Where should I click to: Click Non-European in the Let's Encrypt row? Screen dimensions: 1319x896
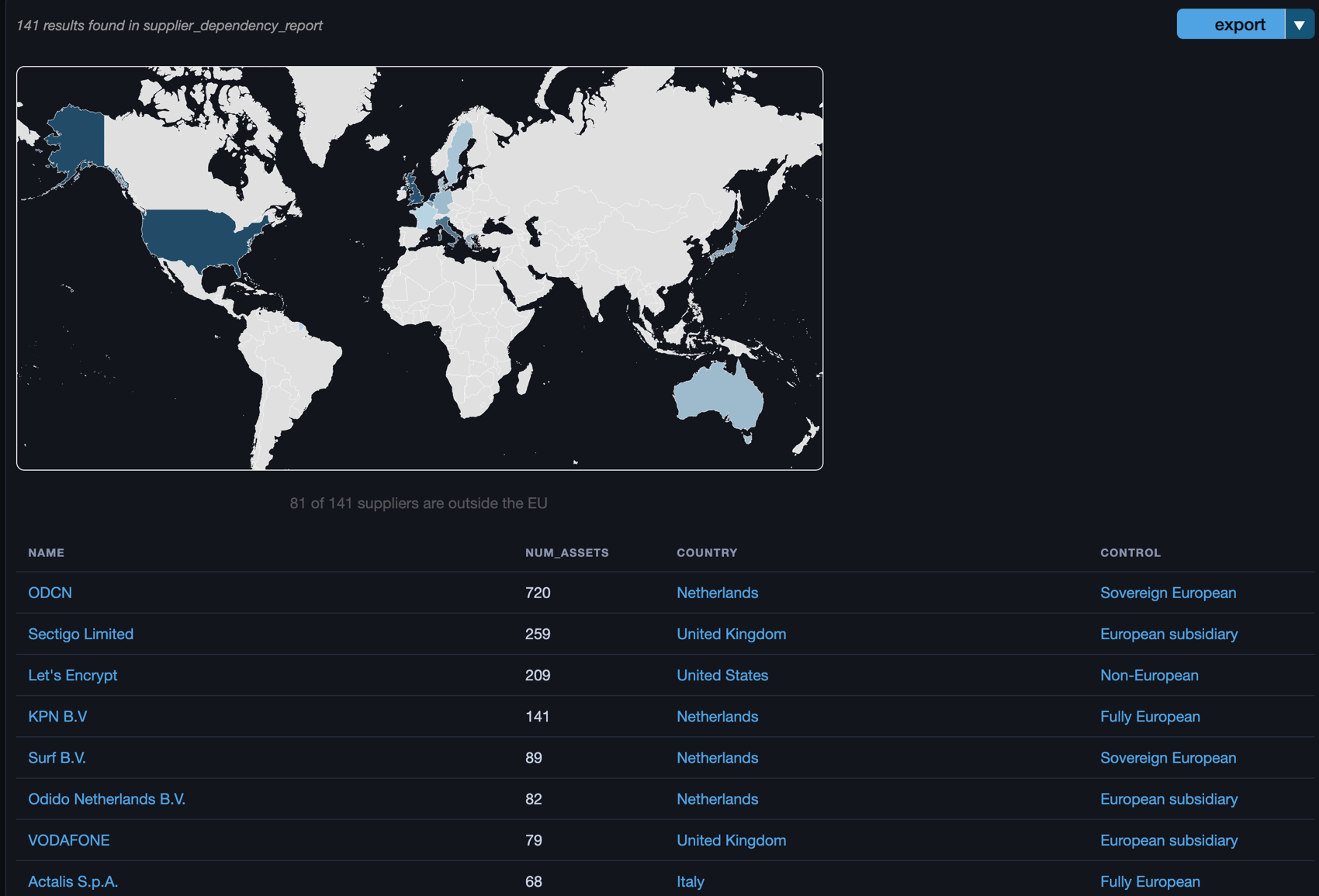1149,675
